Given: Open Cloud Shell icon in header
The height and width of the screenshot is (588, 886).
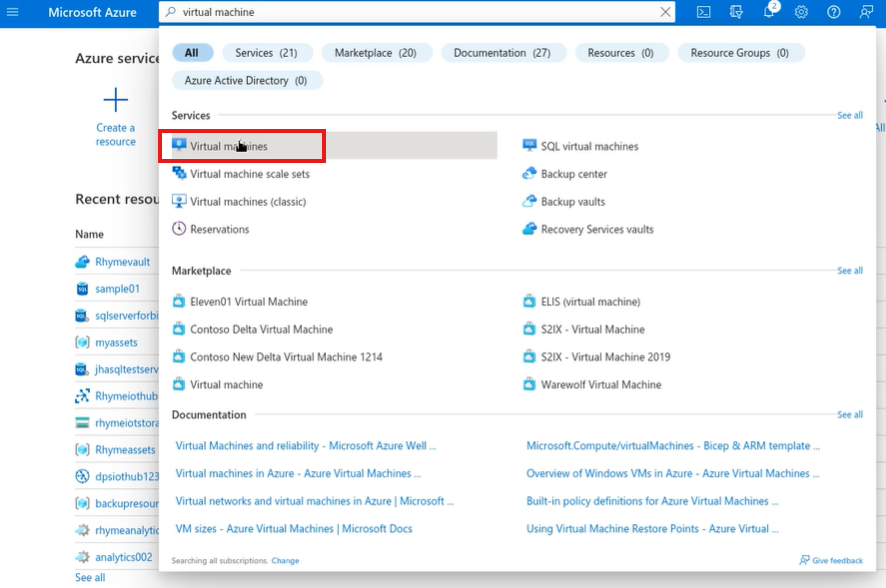Looking at the screenshot, I should coord(703,12).
